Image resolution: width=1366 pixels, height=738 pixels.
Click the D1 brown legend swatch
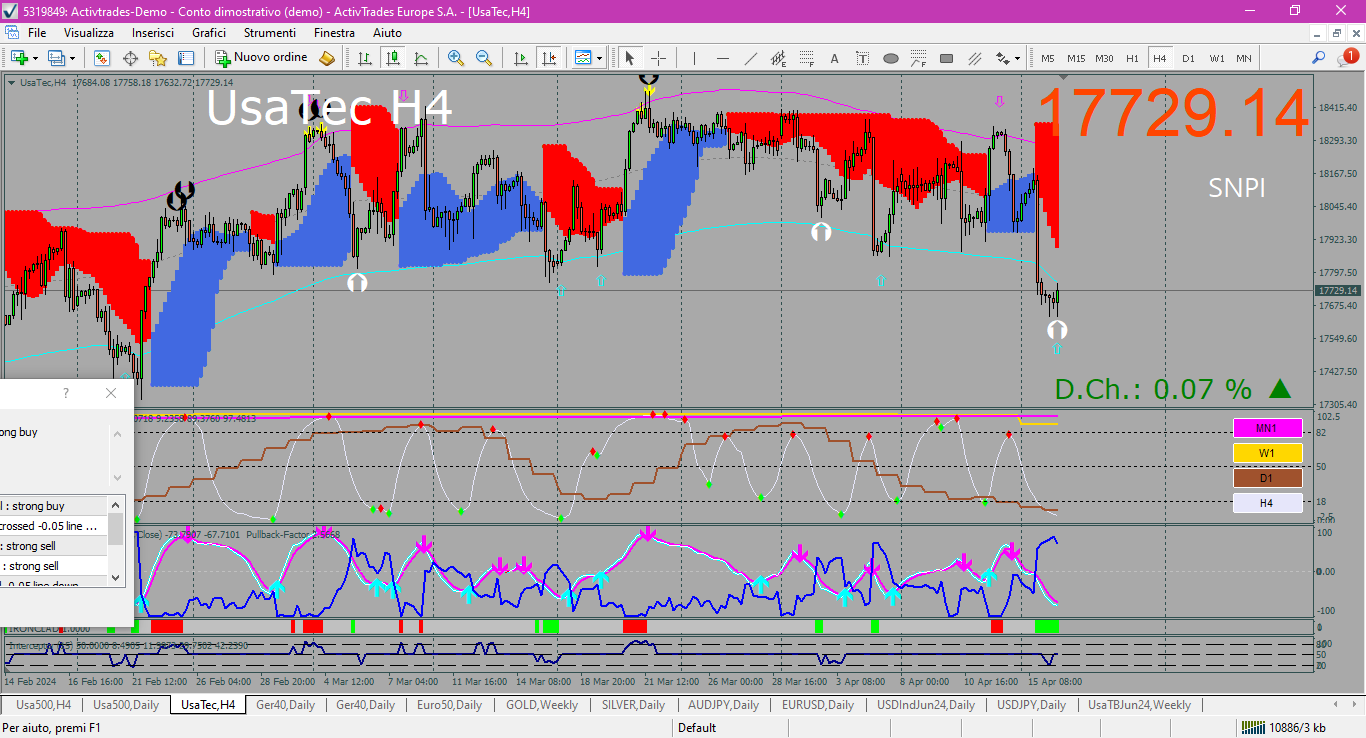[1267, 478]
